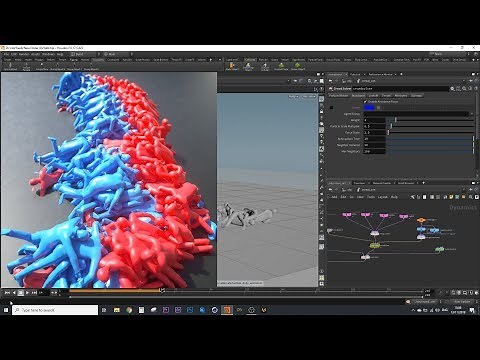Play forward in playbar
Screen dimensions: 480x360
click(27, 293)
